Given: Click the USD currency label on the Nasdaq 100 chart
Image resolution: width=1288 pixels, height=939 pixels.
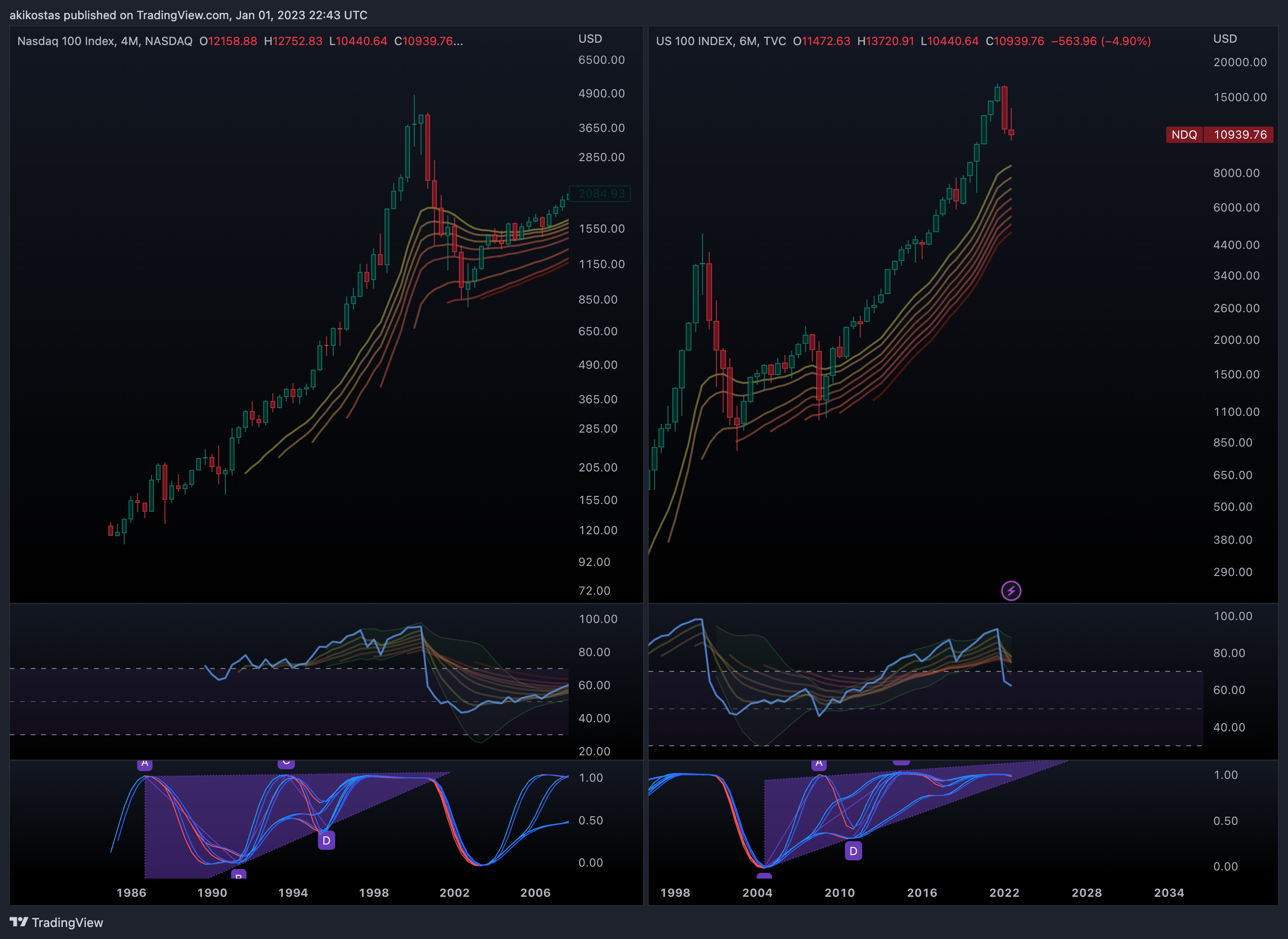Looking at the screenshot, I should [590, 39].
